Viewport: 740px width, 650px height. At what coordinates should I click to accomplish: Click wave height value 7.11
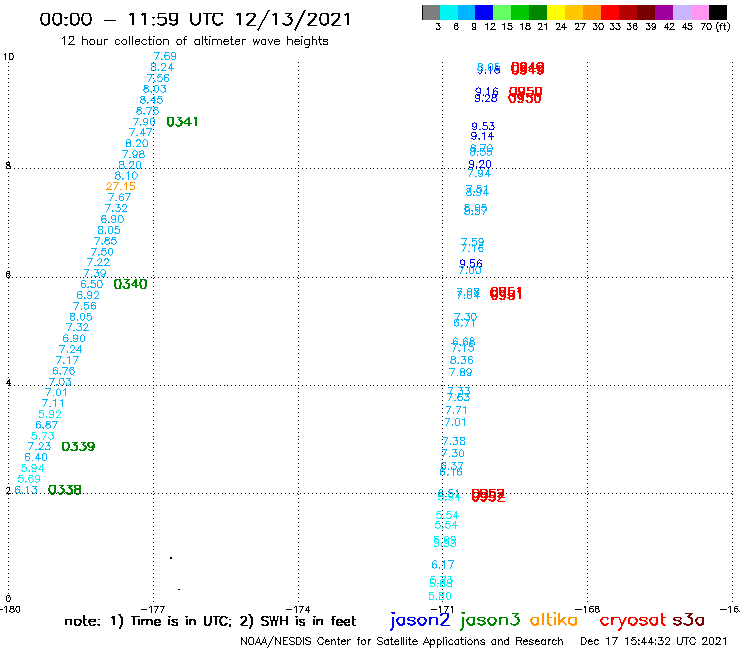(53, 404)
